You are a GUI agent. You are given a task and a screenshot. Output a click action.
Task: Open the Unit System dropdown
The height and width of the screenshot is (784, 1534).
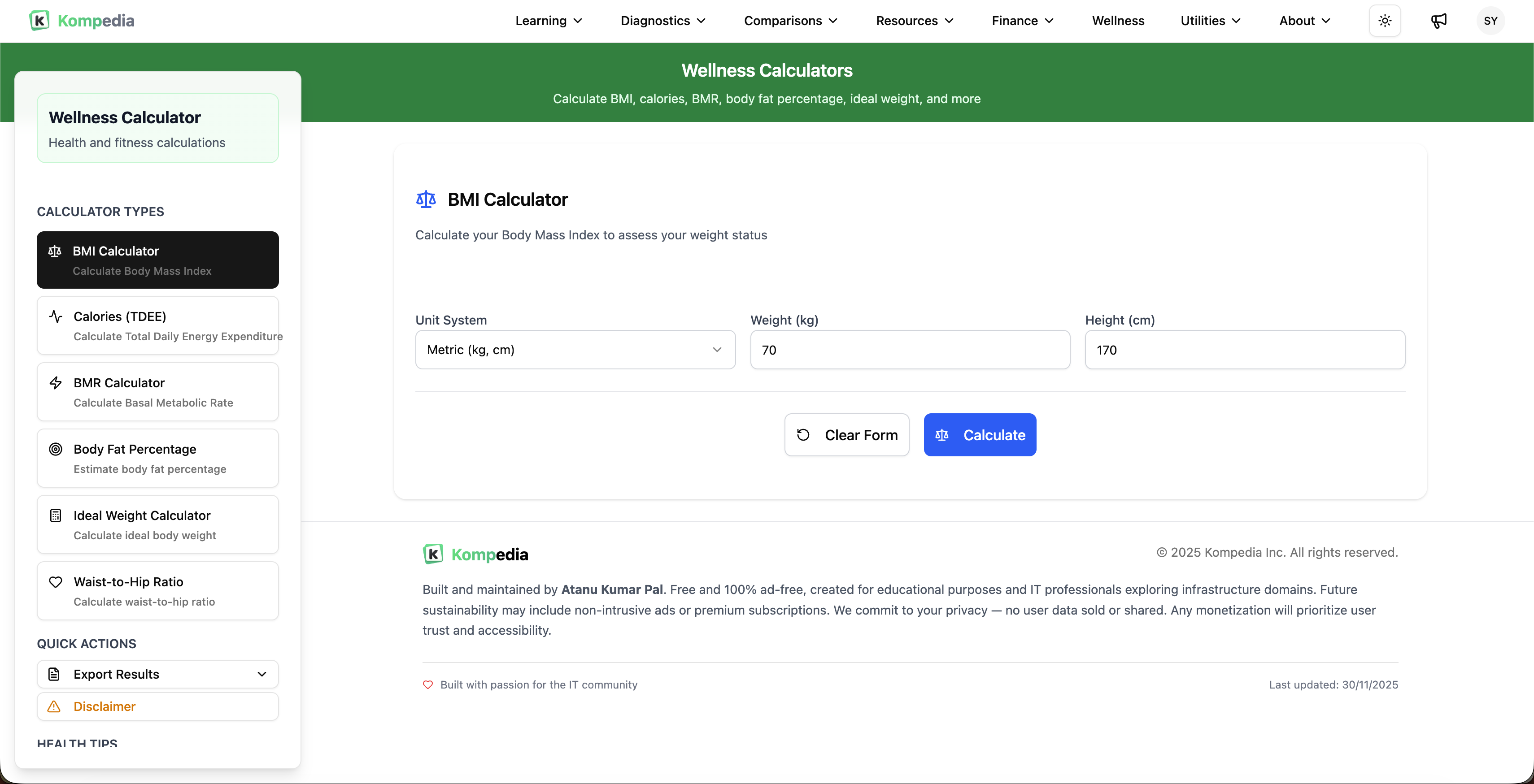click(x=575, y=350)
